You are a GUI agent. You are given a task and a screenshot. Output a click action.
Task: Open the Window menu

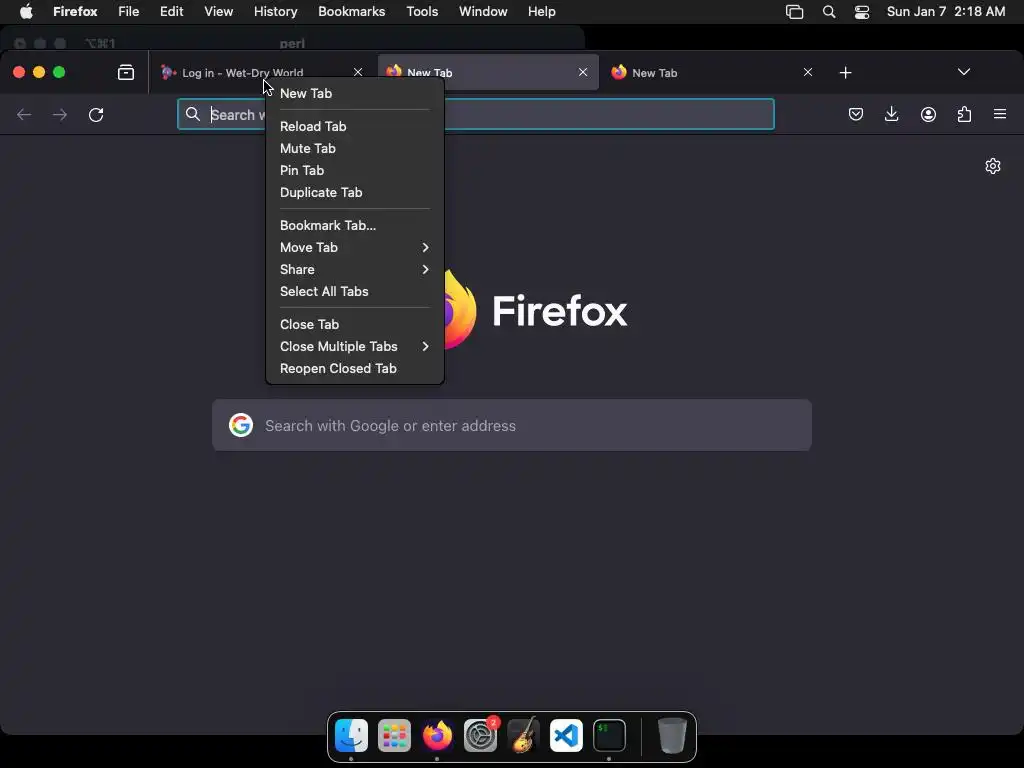483,12
